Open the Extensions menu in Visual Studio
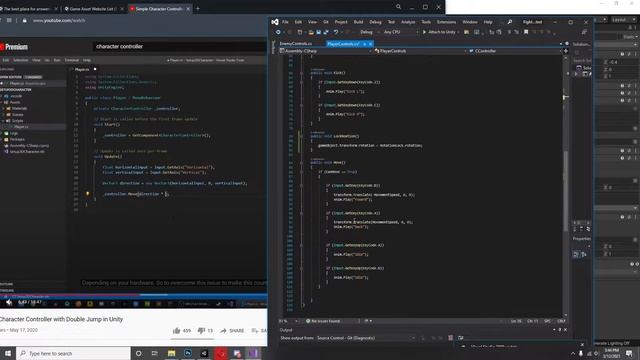Viewport: 640px width, 360px height. (x=446, y=22)
